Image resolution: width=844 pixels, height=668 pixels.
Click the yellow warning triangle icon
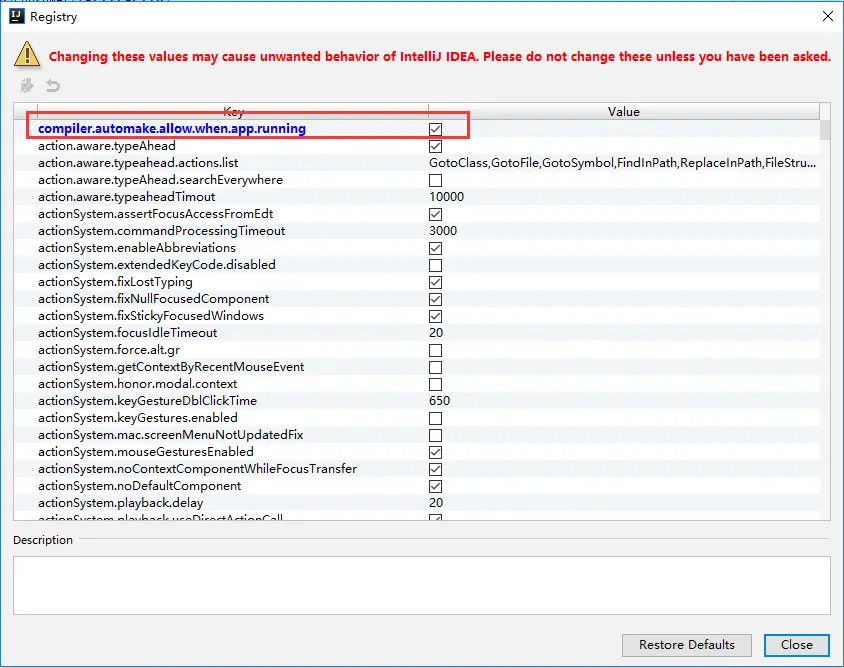pyautogui.click(x=27, y=55)
